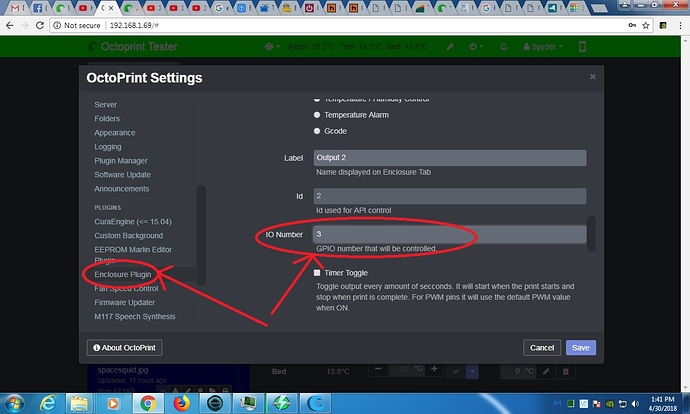690x414 pixels.
Task: Click the trash icon in Bed row
Action: 565,371
